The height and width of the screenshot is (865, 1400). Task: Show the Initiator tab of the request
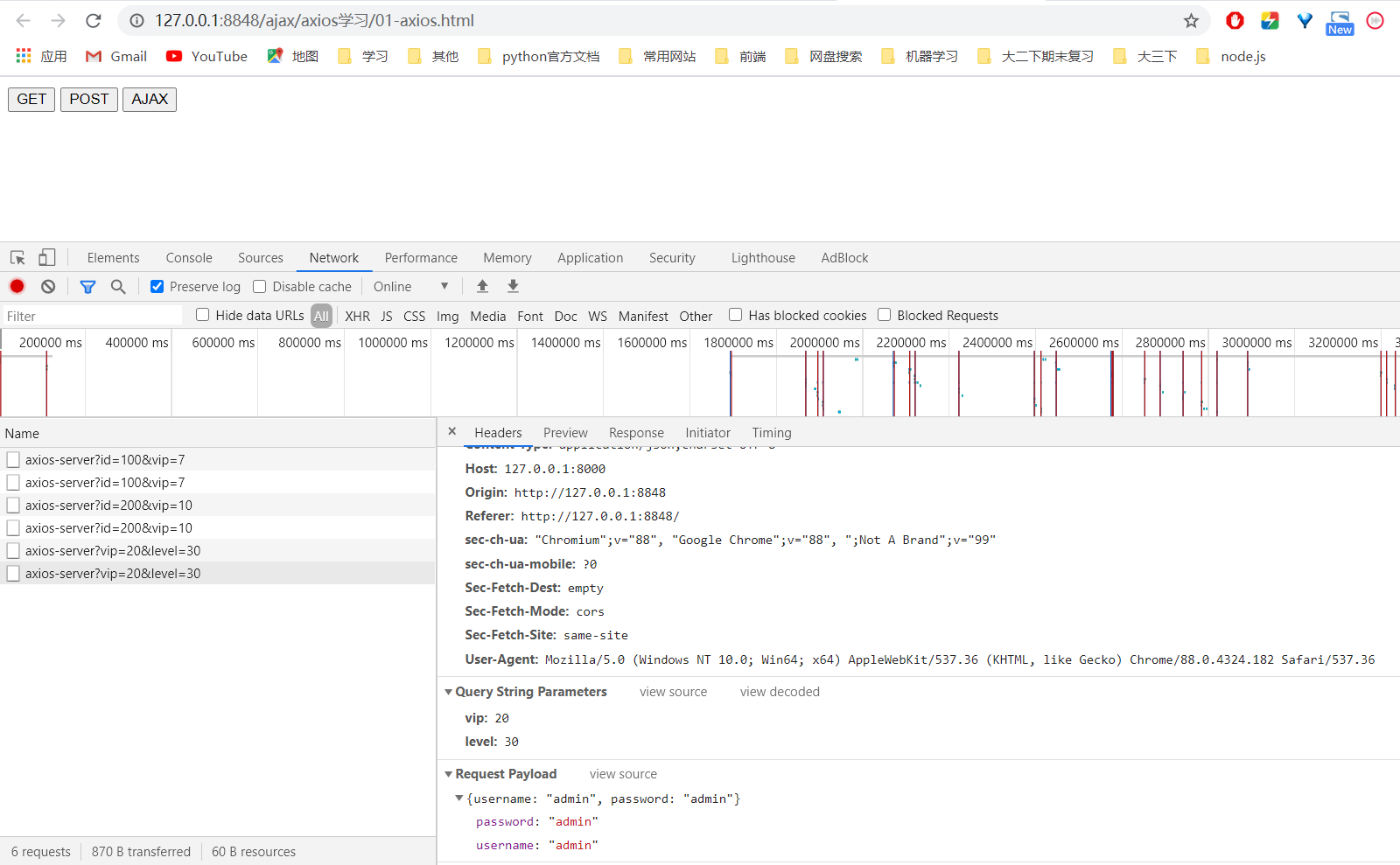point(708,433)
